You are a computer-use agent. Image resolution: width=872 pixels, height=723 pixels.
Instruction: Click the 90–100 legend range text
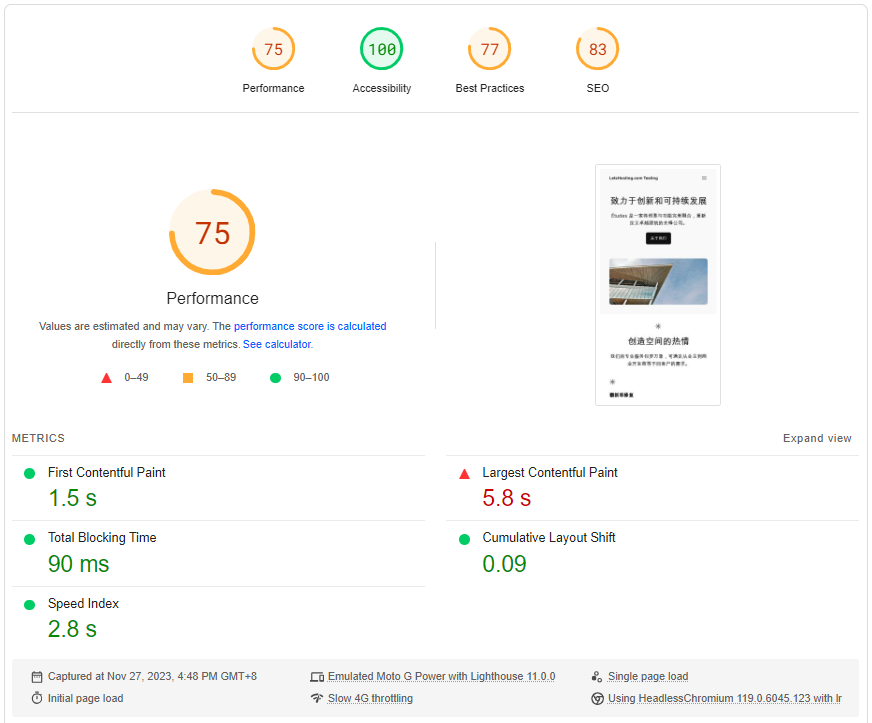(311, 377)
